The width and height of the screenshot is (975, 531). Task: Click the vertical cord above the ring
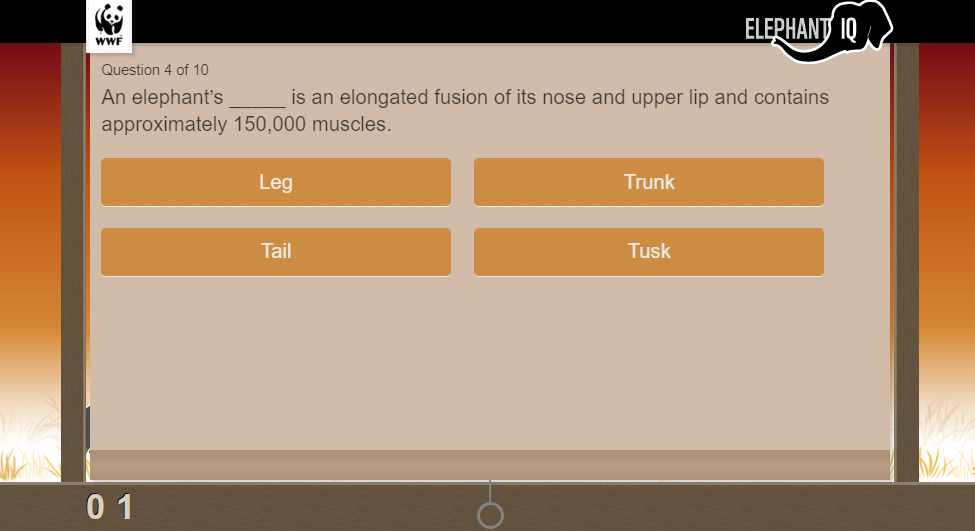click(x=490, y=491)
